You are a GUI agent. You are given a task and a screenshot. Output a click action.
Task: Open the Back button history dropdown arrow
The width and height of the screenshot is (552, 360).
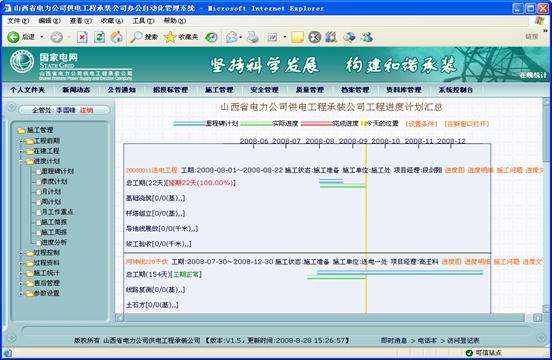(42, 37)
